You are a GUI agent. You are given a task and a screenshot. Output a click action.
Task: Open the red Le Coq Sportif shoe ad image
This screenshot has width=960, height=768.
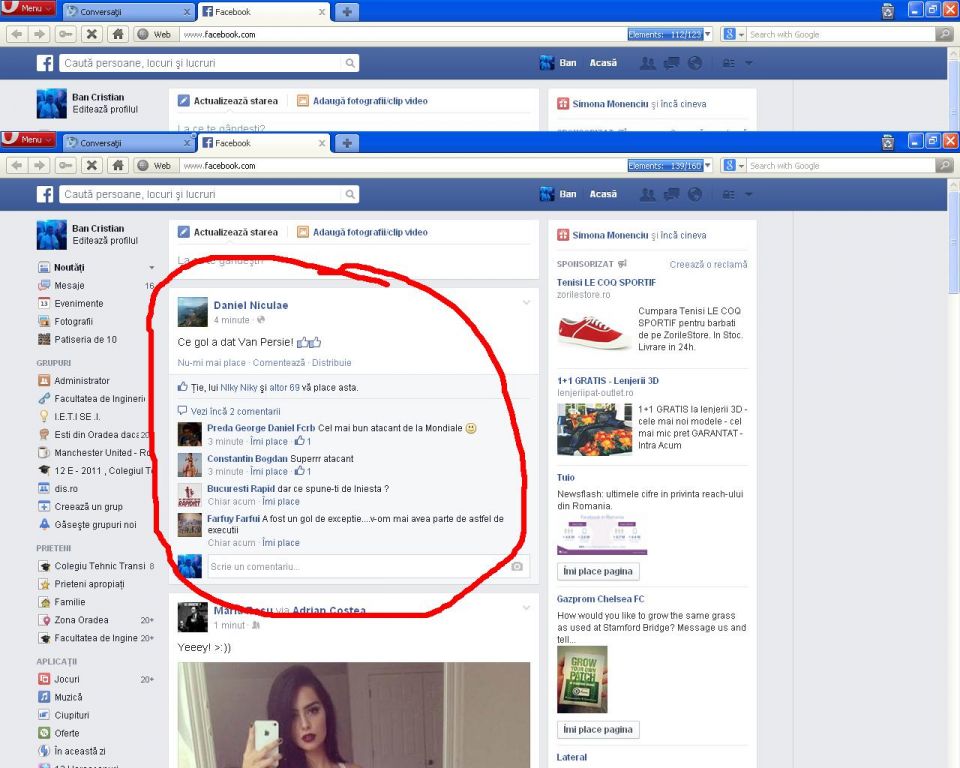click(593, 328)
